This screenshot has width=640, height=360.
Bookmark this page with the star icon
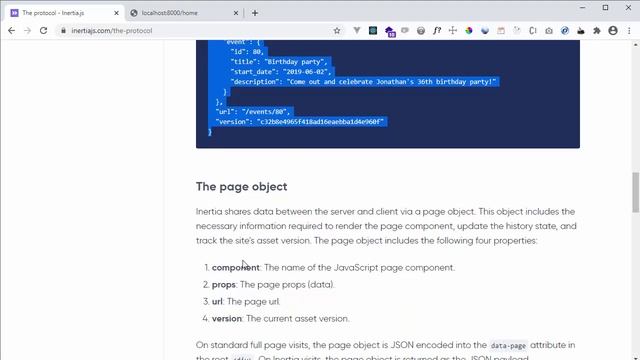click(337, 31)
